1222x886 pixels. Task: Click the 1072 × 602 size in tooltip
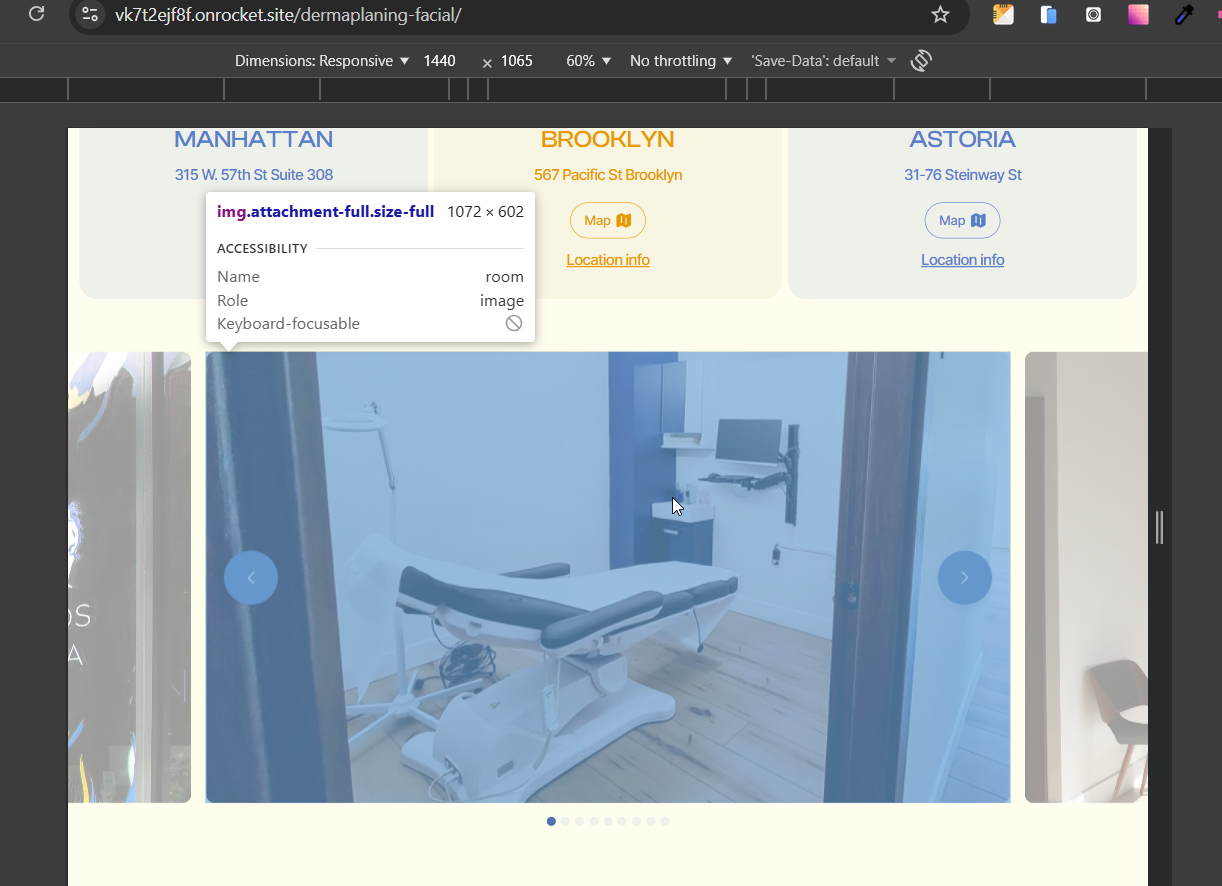[485, 212]
